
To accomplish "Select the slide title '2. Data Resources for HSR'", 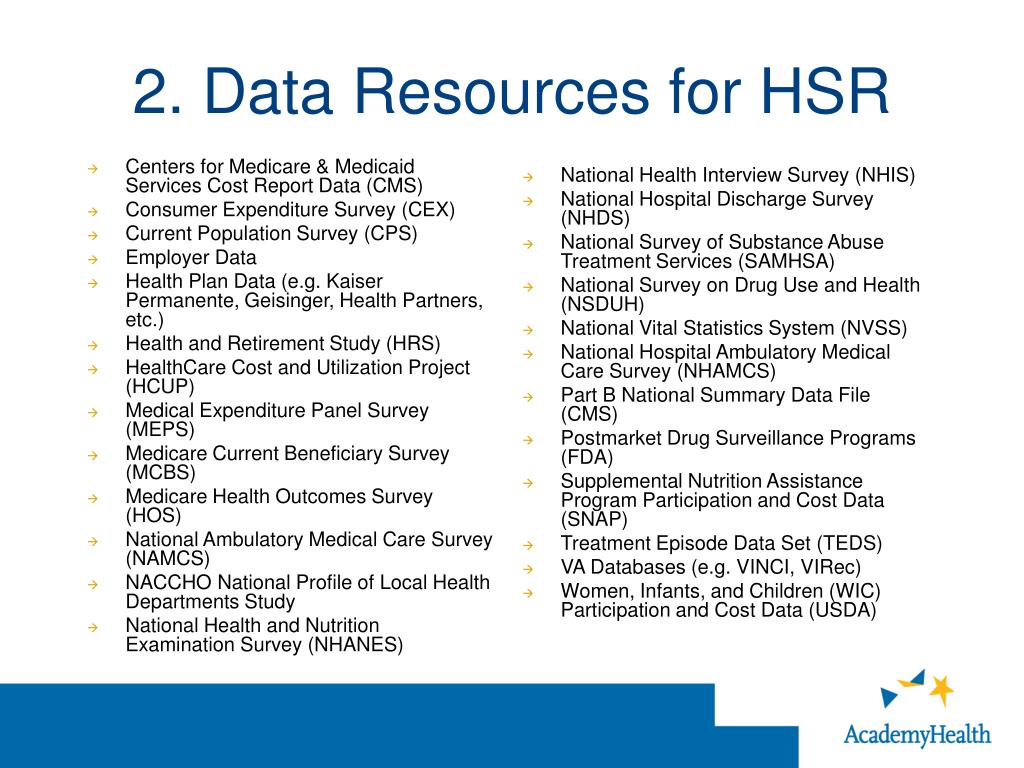I will pos(511,91).
